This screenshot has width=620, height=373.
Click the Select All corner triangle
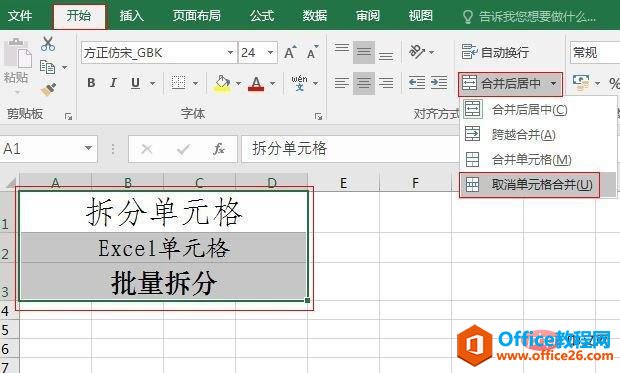pyautogui.click(x=10, y=182)
